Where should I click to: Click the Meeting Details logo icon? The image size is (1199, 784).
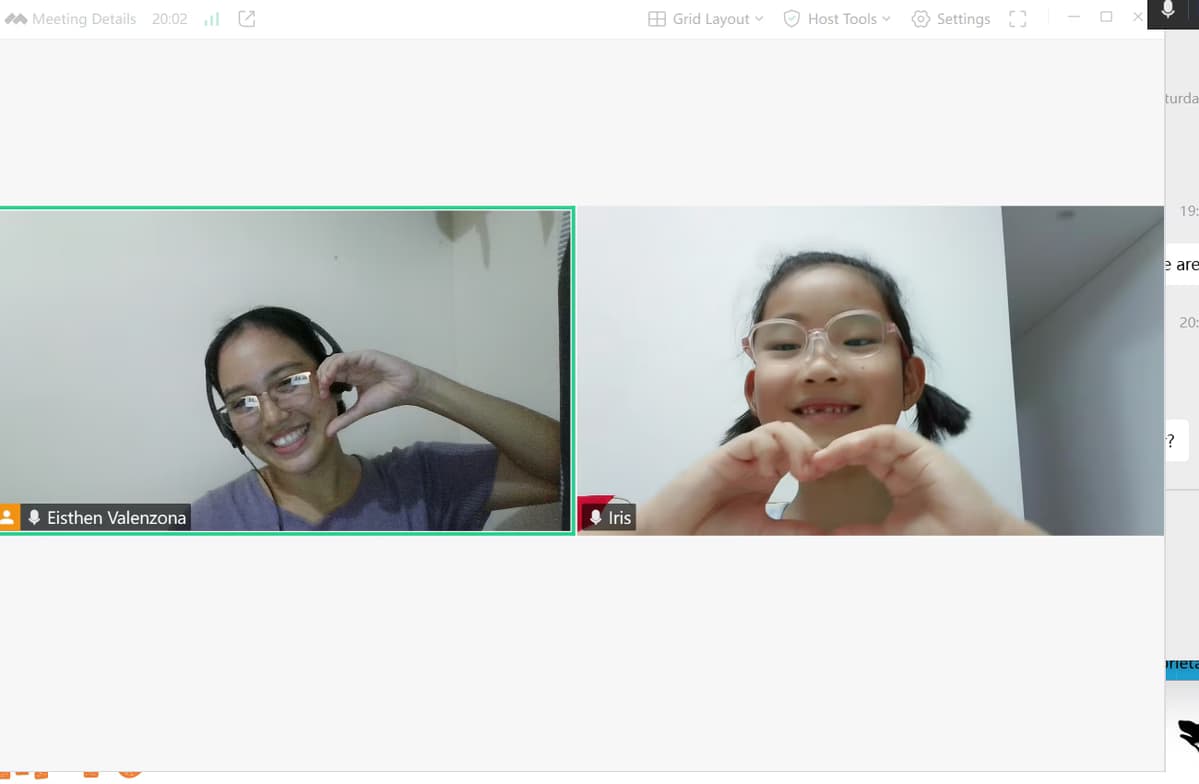(x=15, y=17)
